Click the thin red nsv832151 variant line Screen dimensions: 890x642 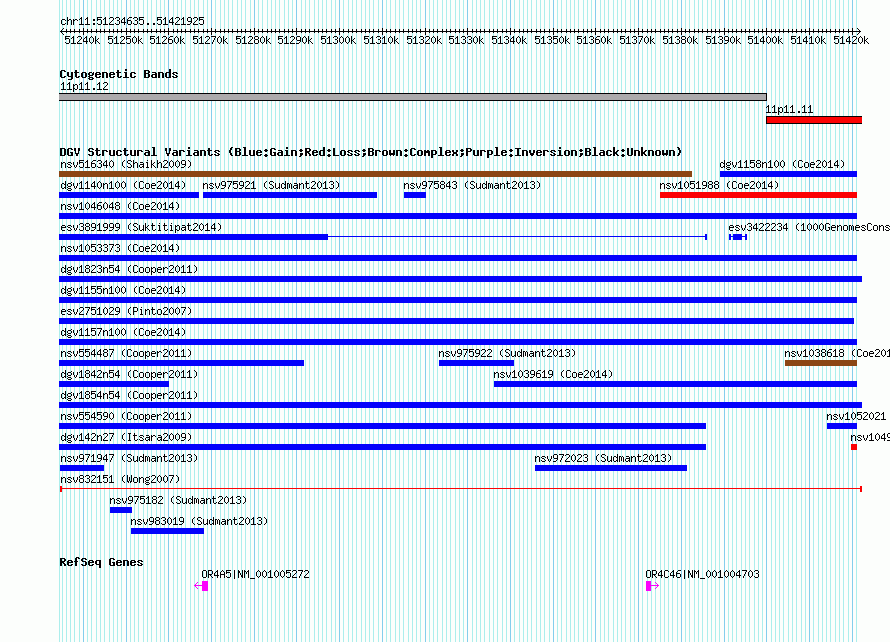pyautogui.click(x=461, y=489)
